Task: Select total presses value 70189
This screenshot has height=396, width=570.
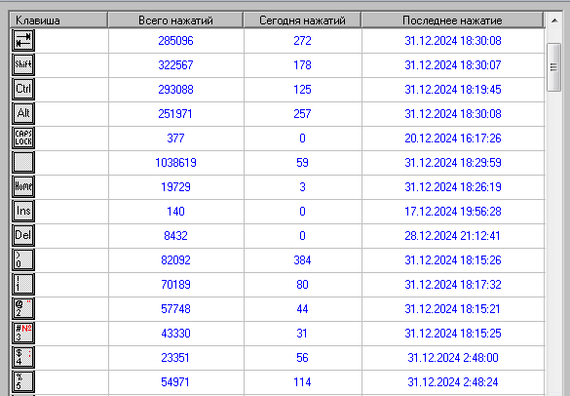Action: [x=176, y=284]
